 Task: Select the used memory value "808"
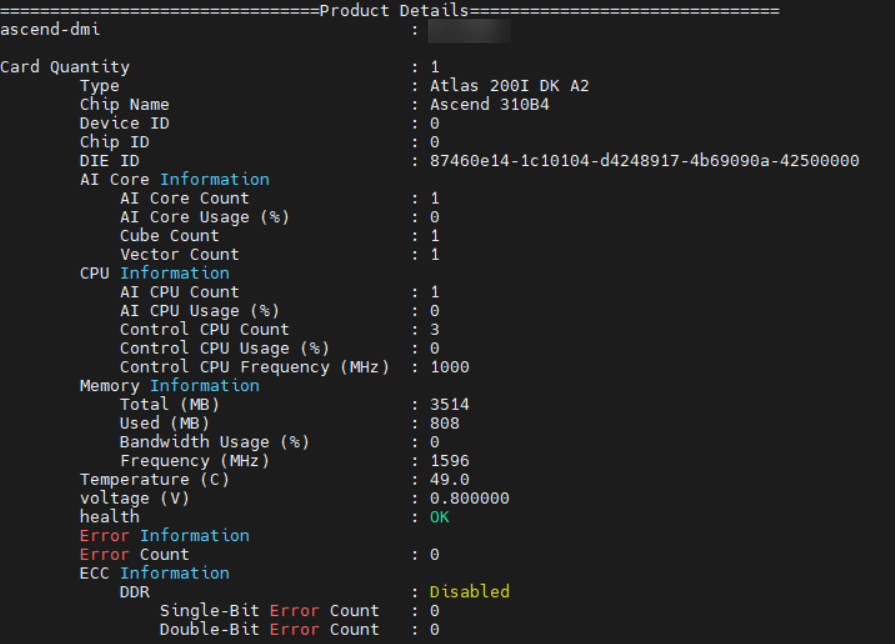point(445,424)
